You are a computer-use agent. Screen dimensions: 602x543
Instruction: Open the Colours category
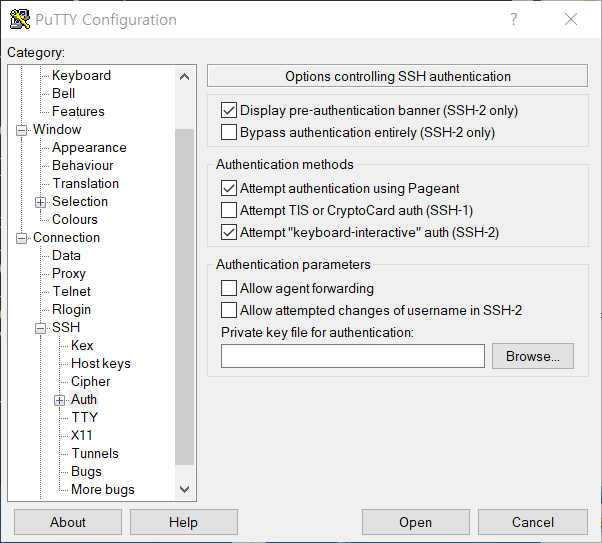(75, 219)
